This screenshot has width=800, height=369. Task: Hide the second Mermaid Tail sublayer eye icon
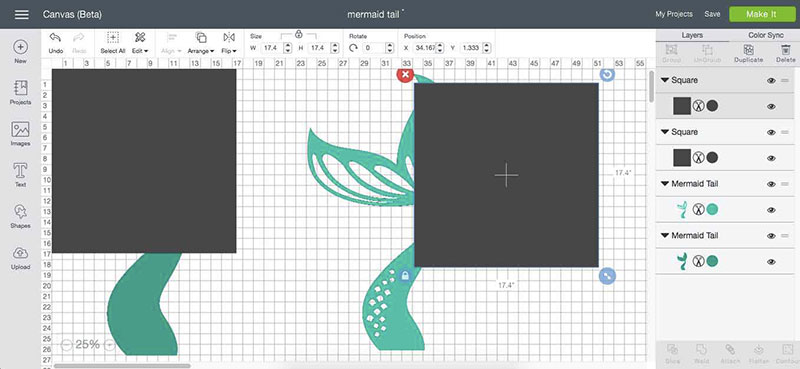click(x=771, y=262)
